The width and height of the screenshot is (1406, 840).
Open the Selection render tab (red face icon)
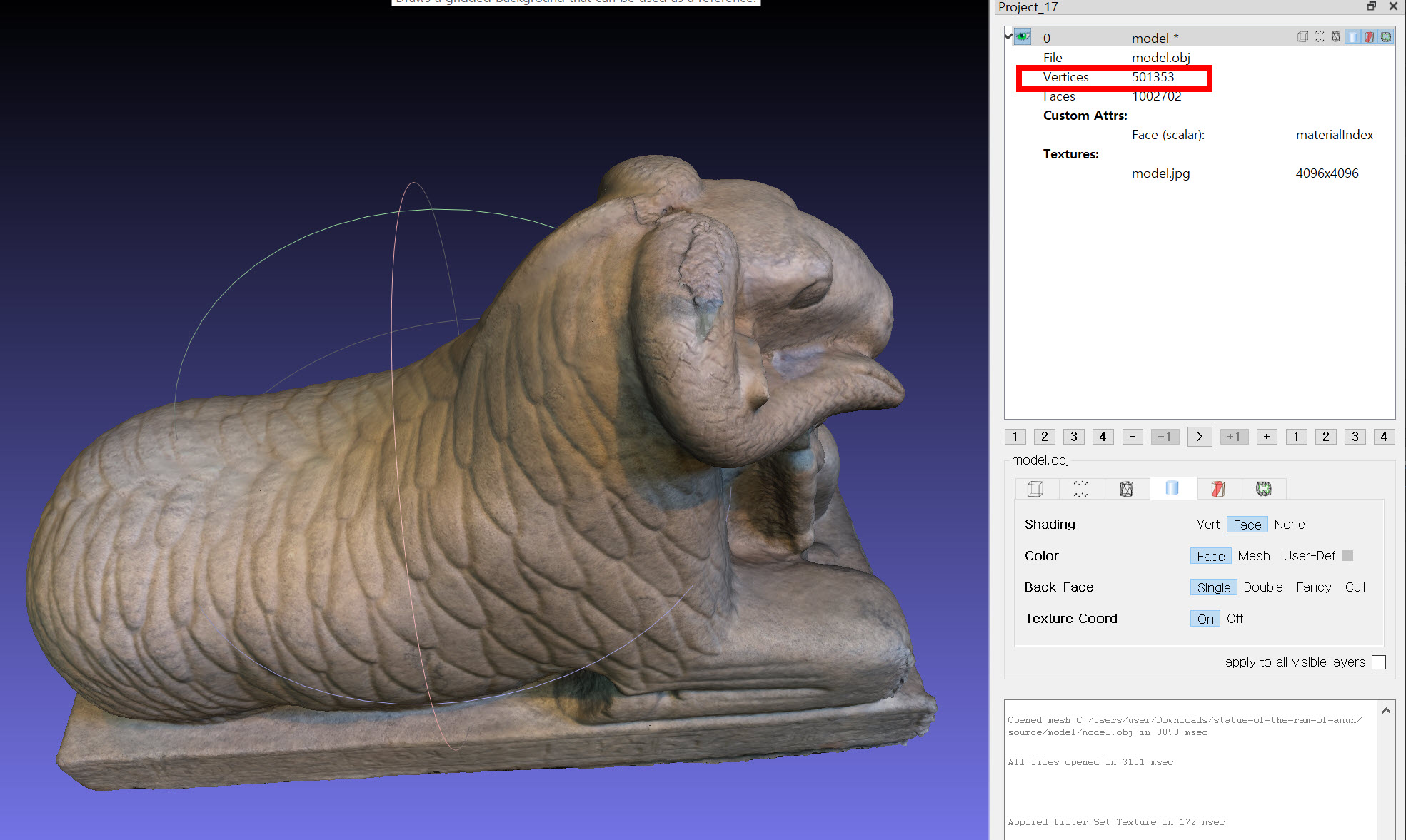[x=1218, y=489]
